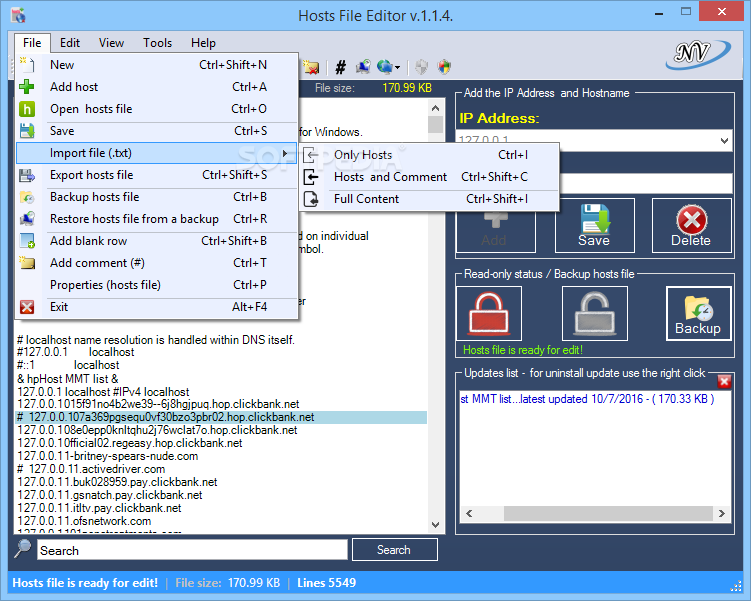The width and height of the screenshot is (751, 601).
Task: Open the File menu
Action: click(x=32, y=43)
